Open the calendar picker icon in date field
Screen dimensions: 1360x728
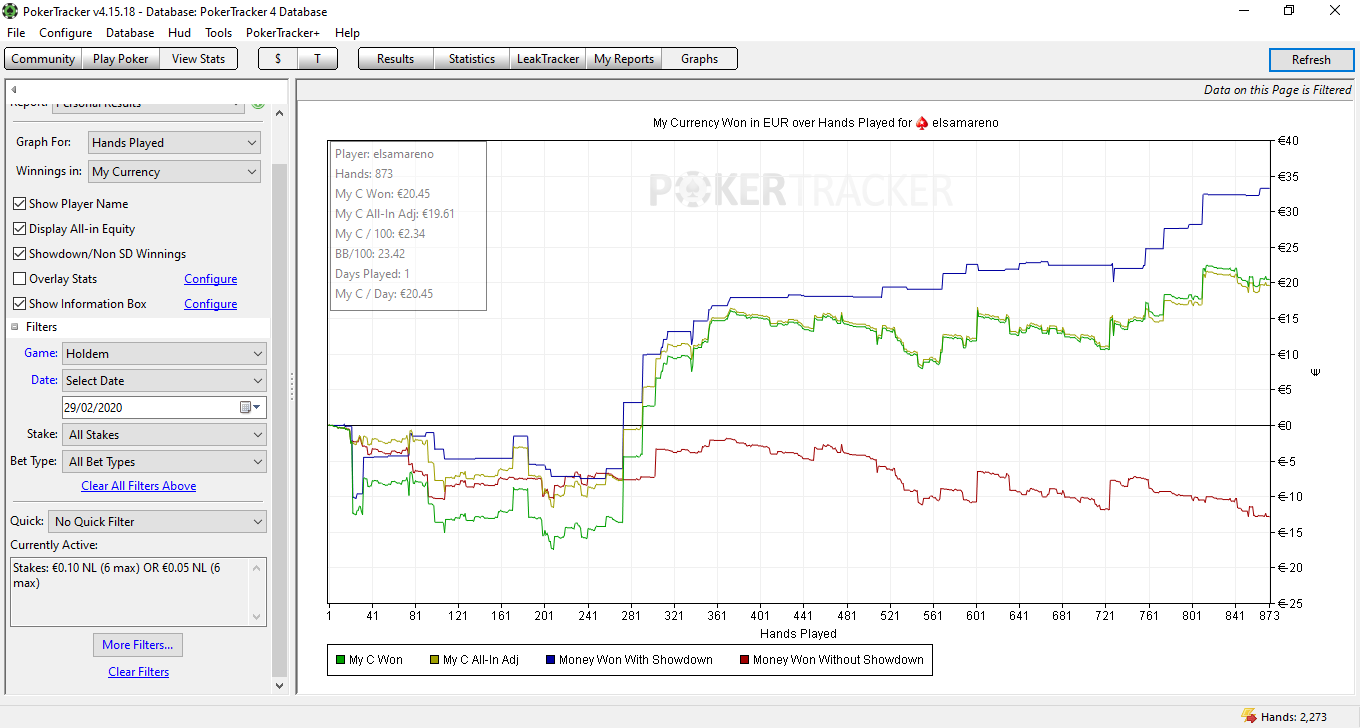coord(246,408)
